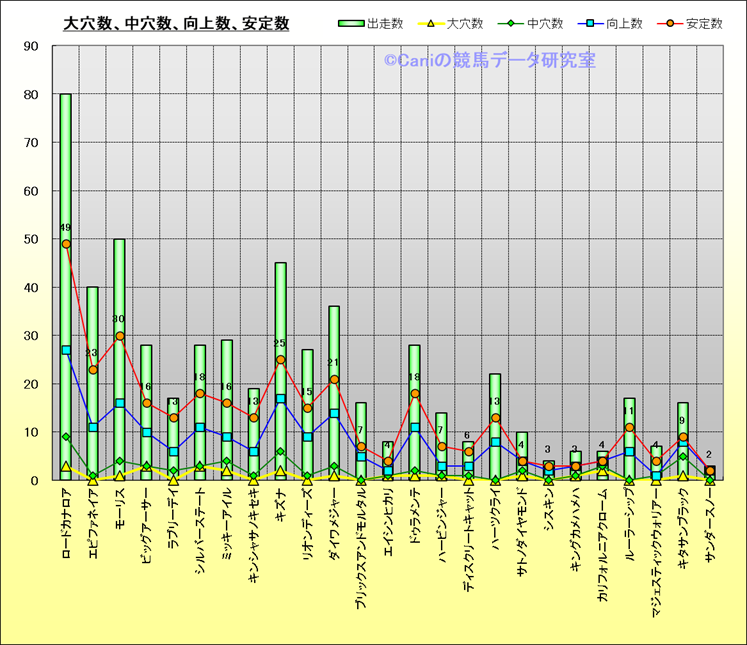This screenshot has width=747, height=645.
Task: Select the 90 value on the y-axis
Action: point(31,46)
